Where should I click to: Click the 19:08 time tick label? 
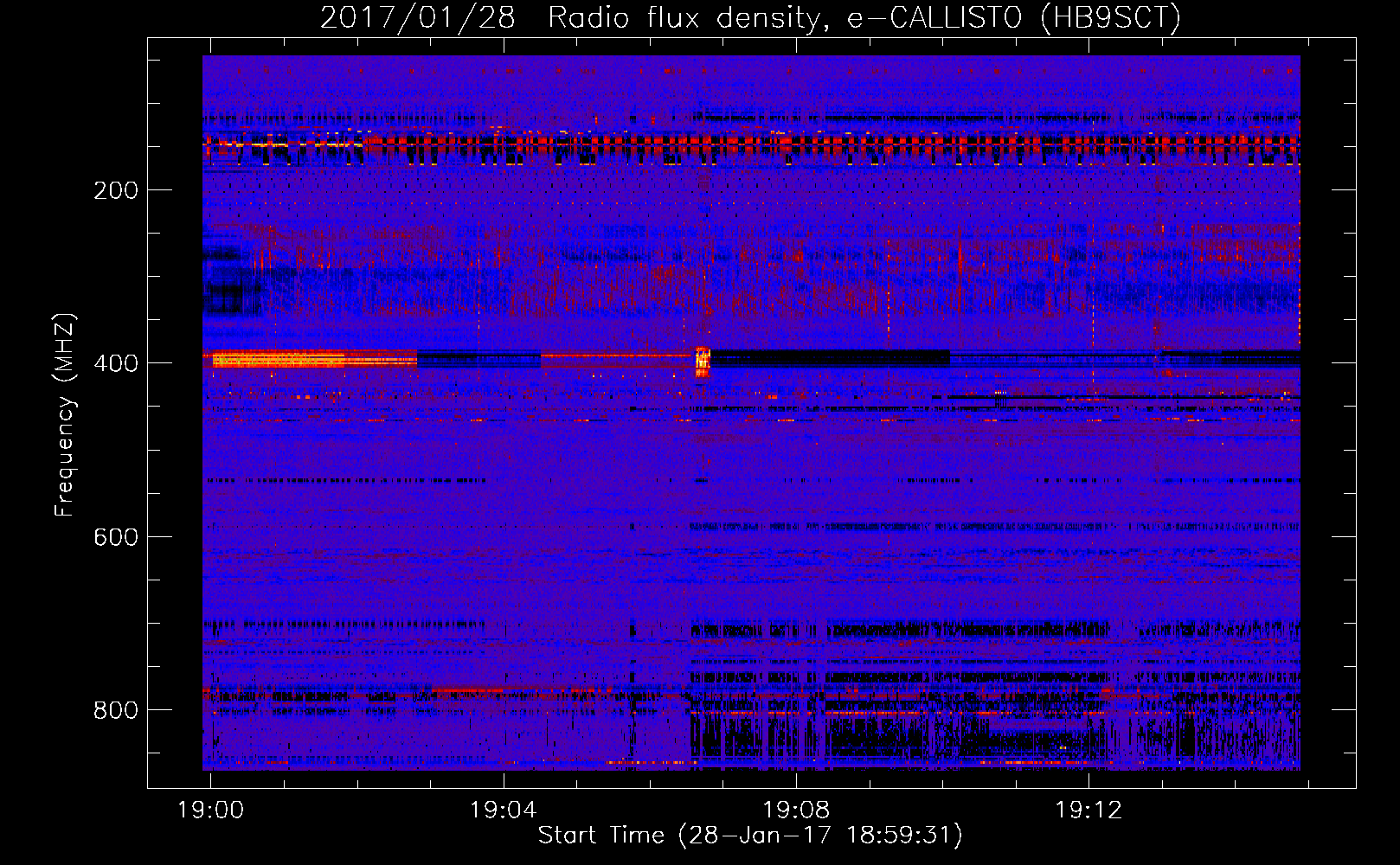(x=795, y=811)
